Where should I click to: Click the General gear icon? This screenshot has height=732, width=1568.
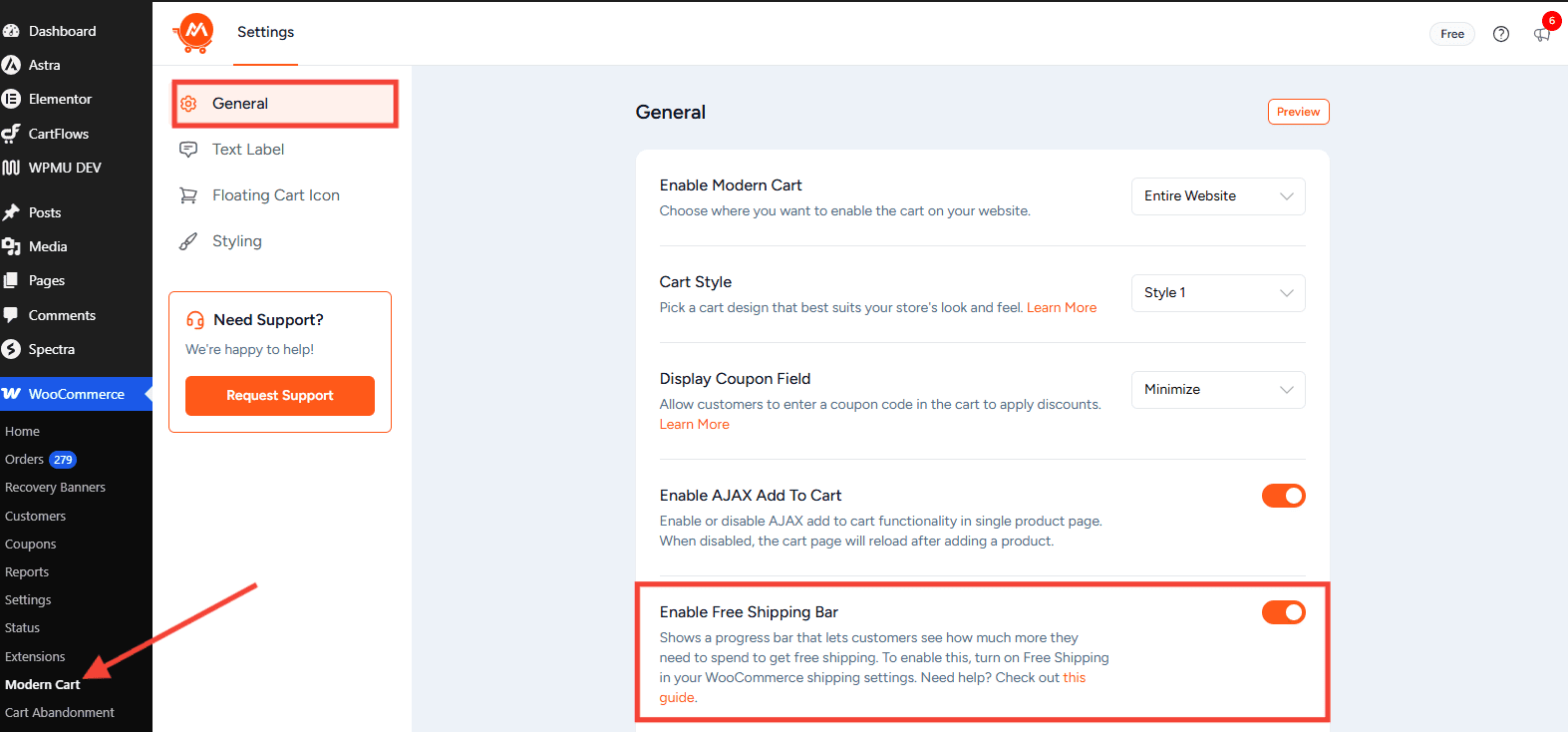(x=188, y=104)
